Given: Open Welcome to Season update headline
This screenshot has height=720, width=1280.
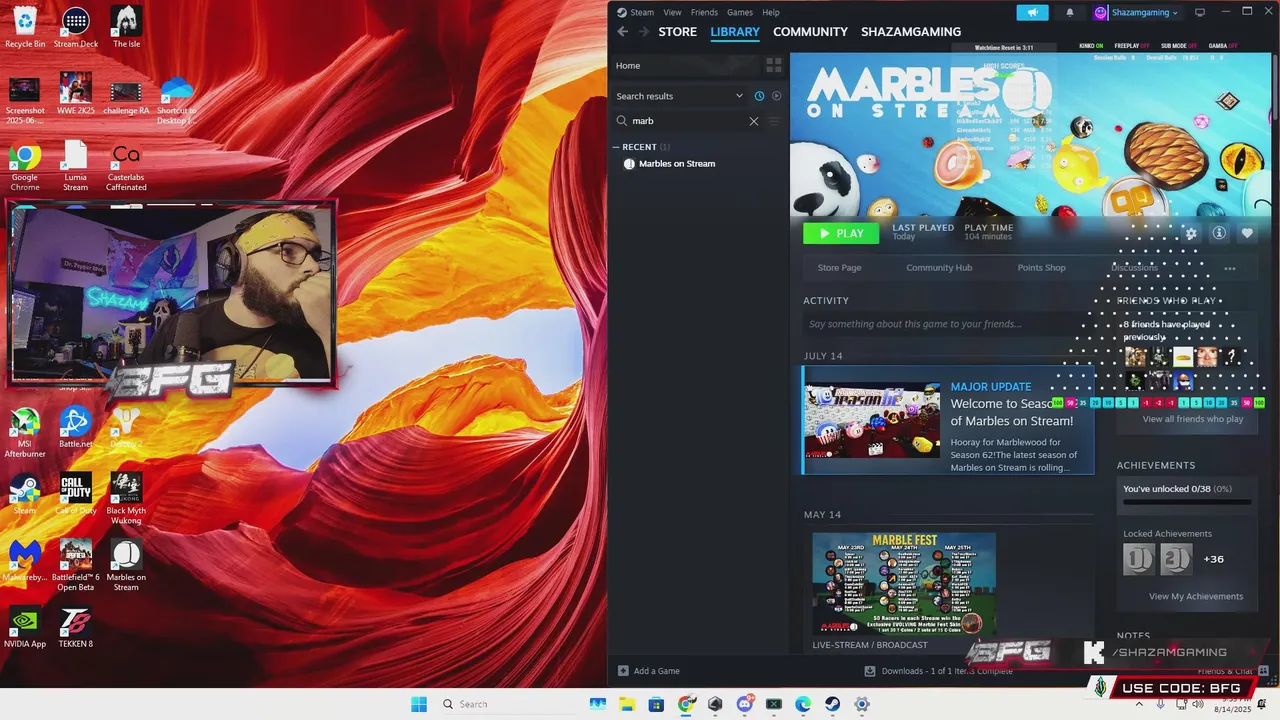Looking at the screenshot, I should tap(1011, 412).
